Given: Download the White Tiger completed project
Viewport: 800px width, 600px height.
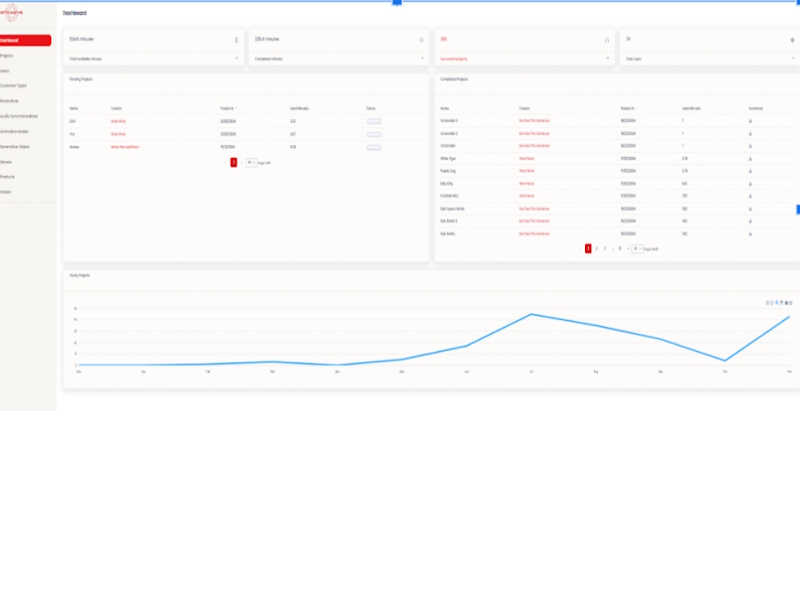Looking at the screenshot, I should (751, 158).
